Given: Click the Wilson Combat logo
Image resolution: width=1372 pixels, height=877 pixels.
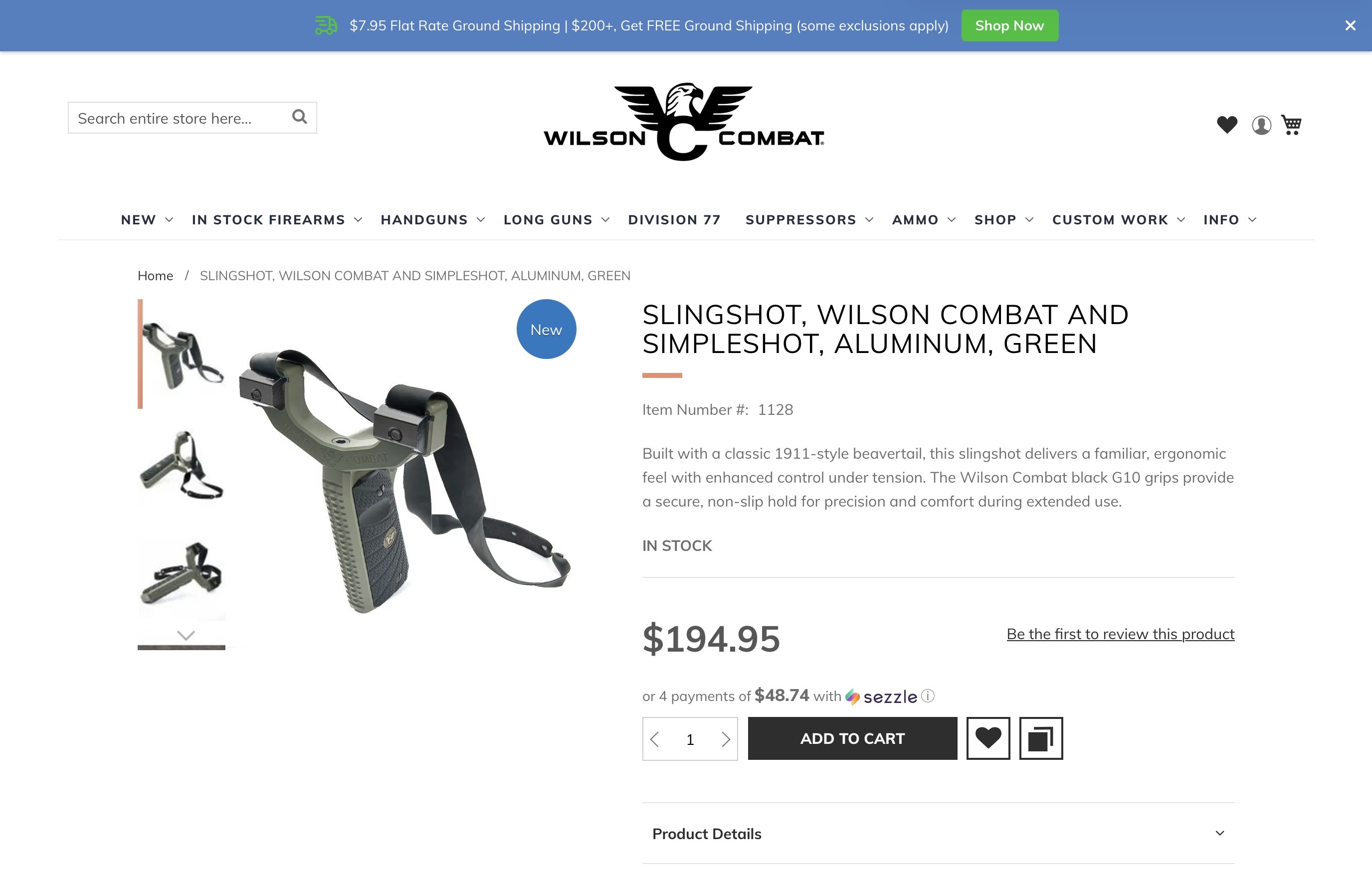Looking at the screenshot, I should point(684,122).
